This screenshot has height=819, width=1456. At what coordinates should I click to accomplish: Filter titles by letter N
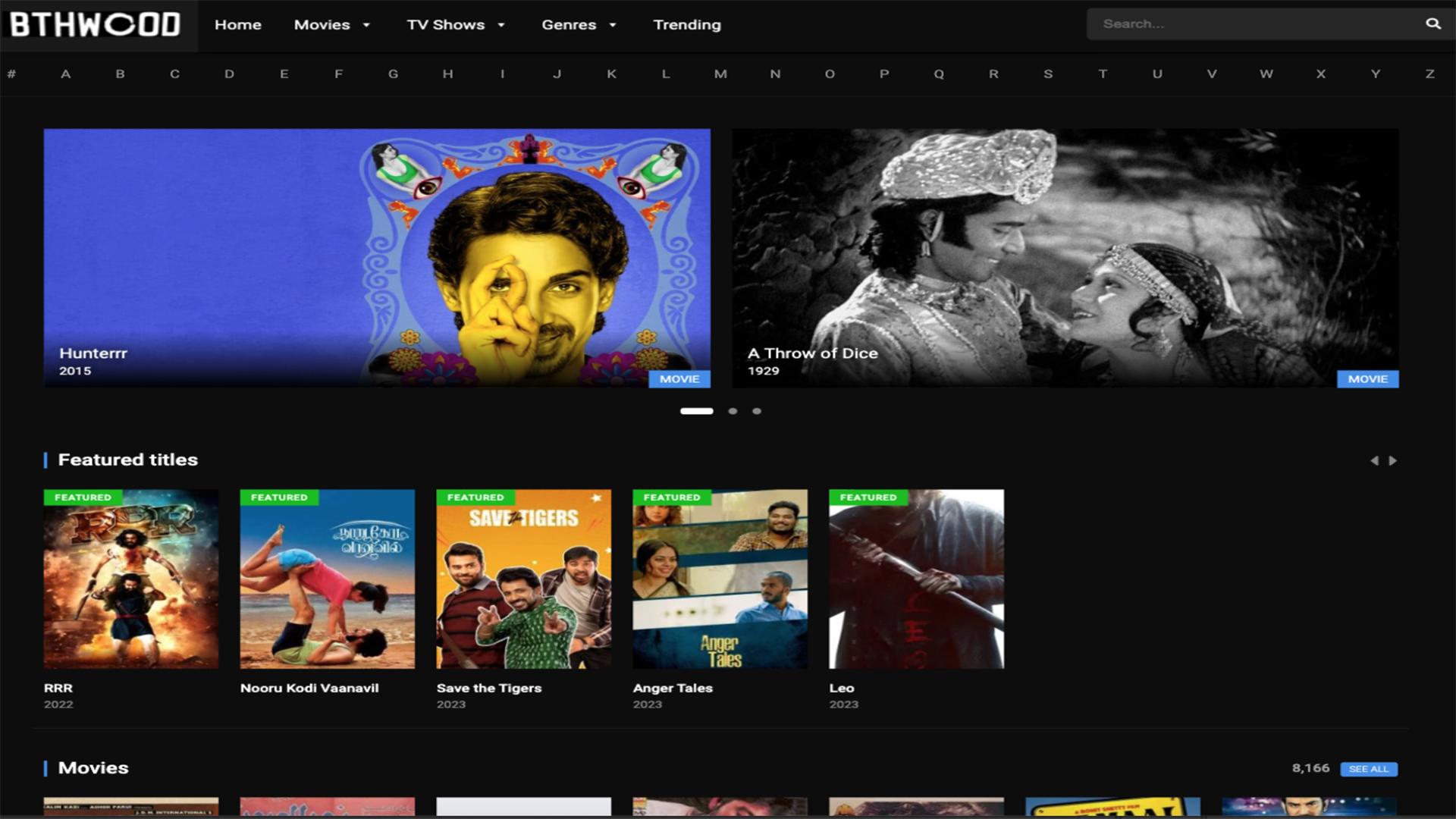pos(775,74)
